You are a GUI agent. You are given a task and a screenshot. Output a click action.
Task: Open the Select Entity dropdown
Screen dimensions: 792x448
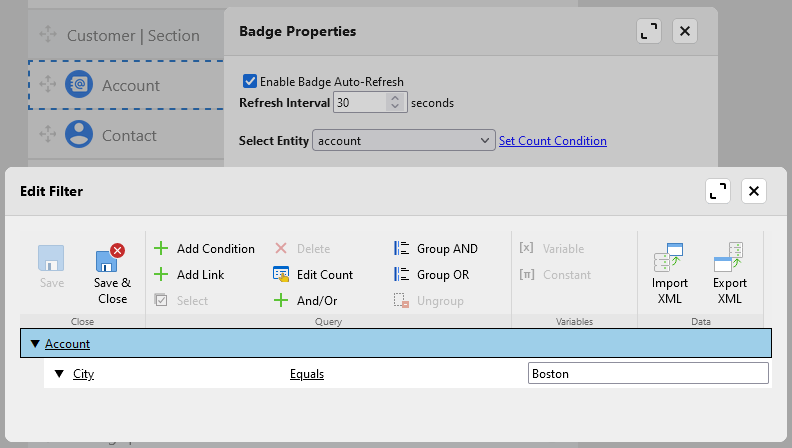404,141
